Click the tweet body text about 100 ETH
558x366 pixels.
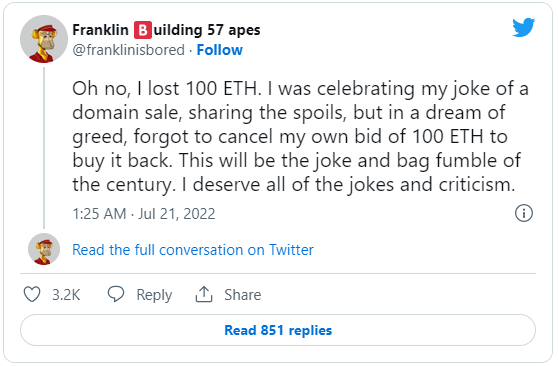300,136
